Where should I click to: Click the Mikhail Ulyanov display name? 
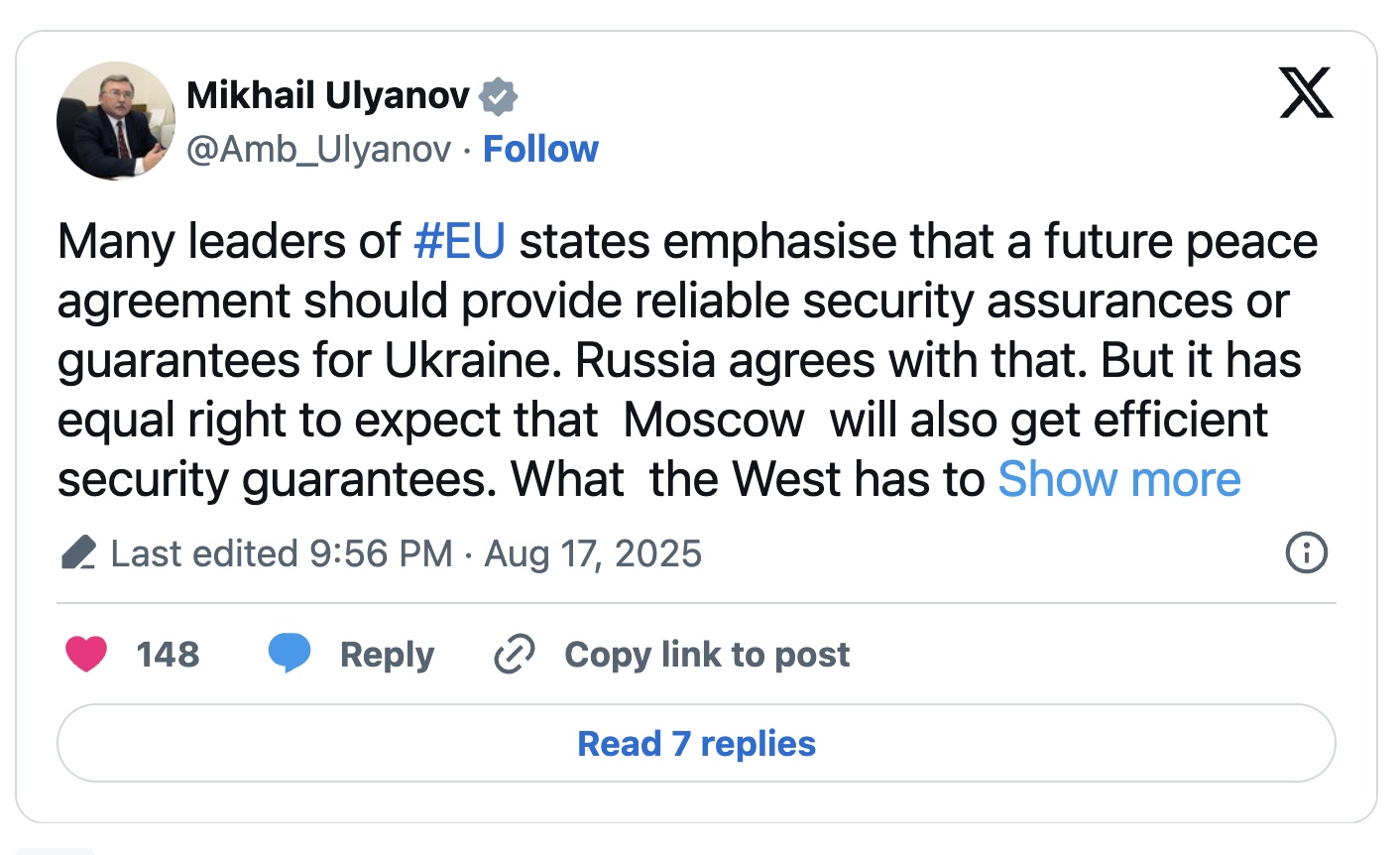pyautogui.click(x=328, y=95)
